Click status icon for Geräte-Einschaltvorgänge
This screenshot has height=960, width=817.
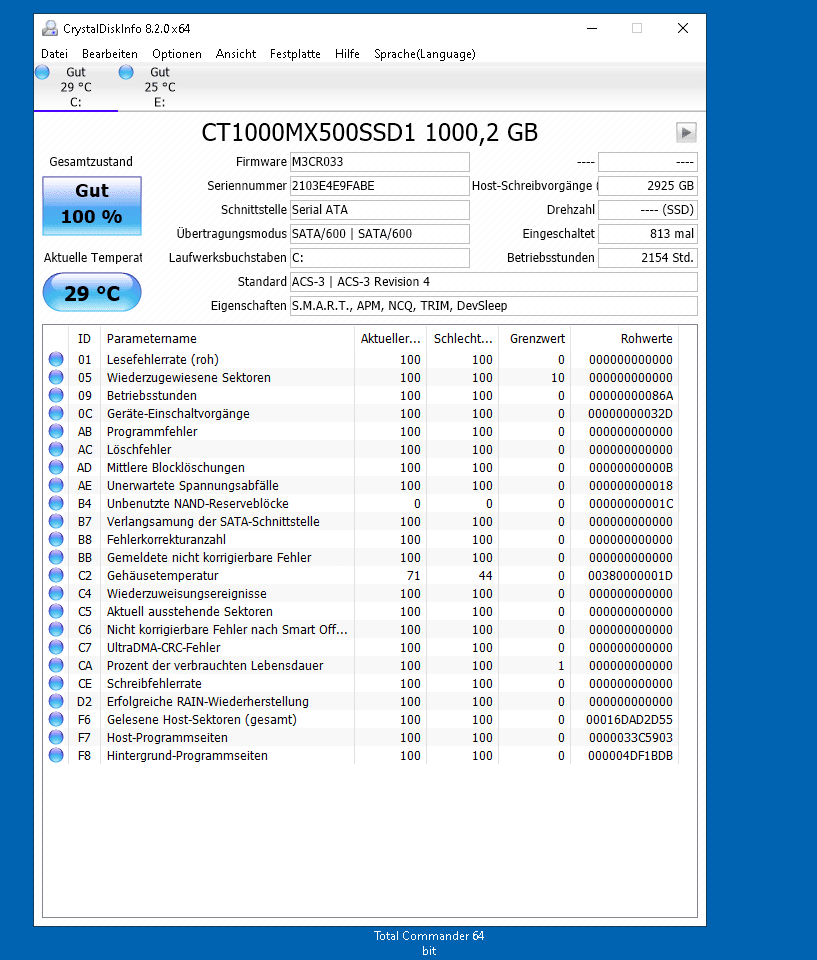point(56,413)
